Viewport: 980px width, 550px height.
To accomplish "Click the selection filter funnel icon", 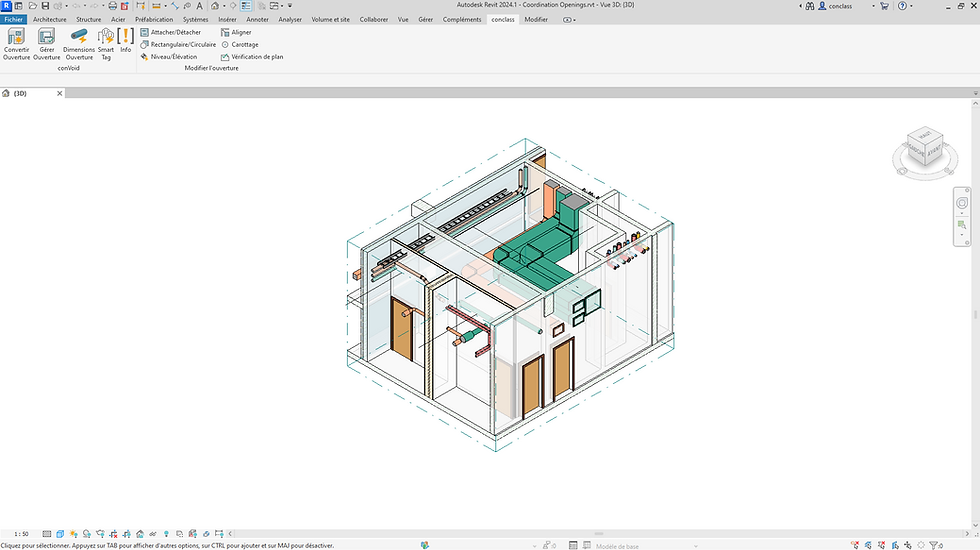I will pyautogui.click(x=933, y=546).
